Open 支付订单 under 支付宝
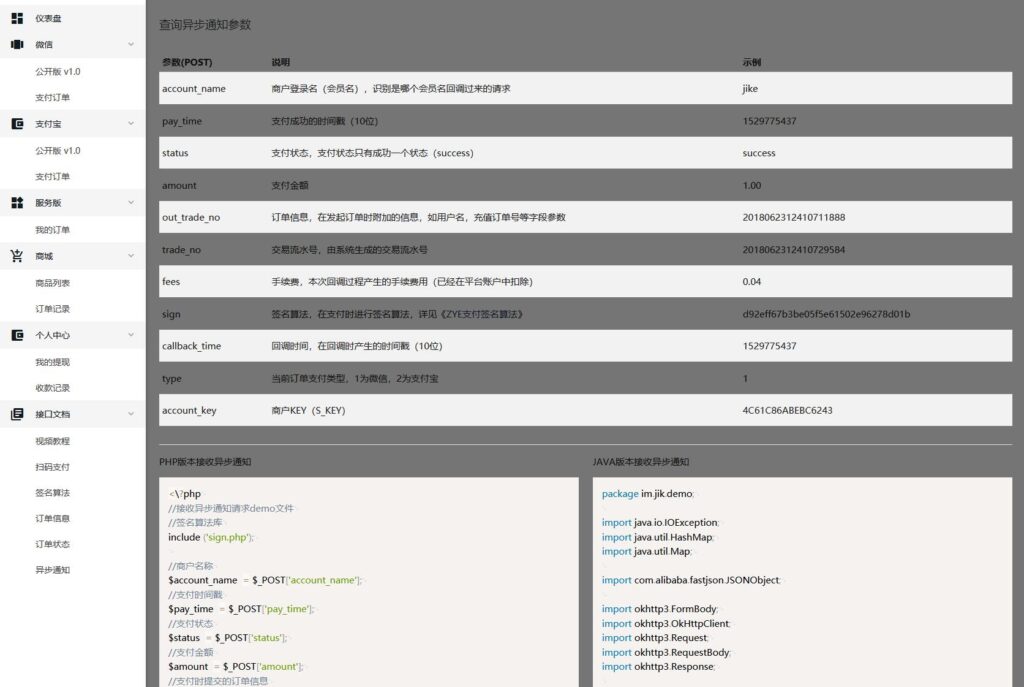Screen dimensions: 1024x687 pyautogui.click(x=53, y=177)
